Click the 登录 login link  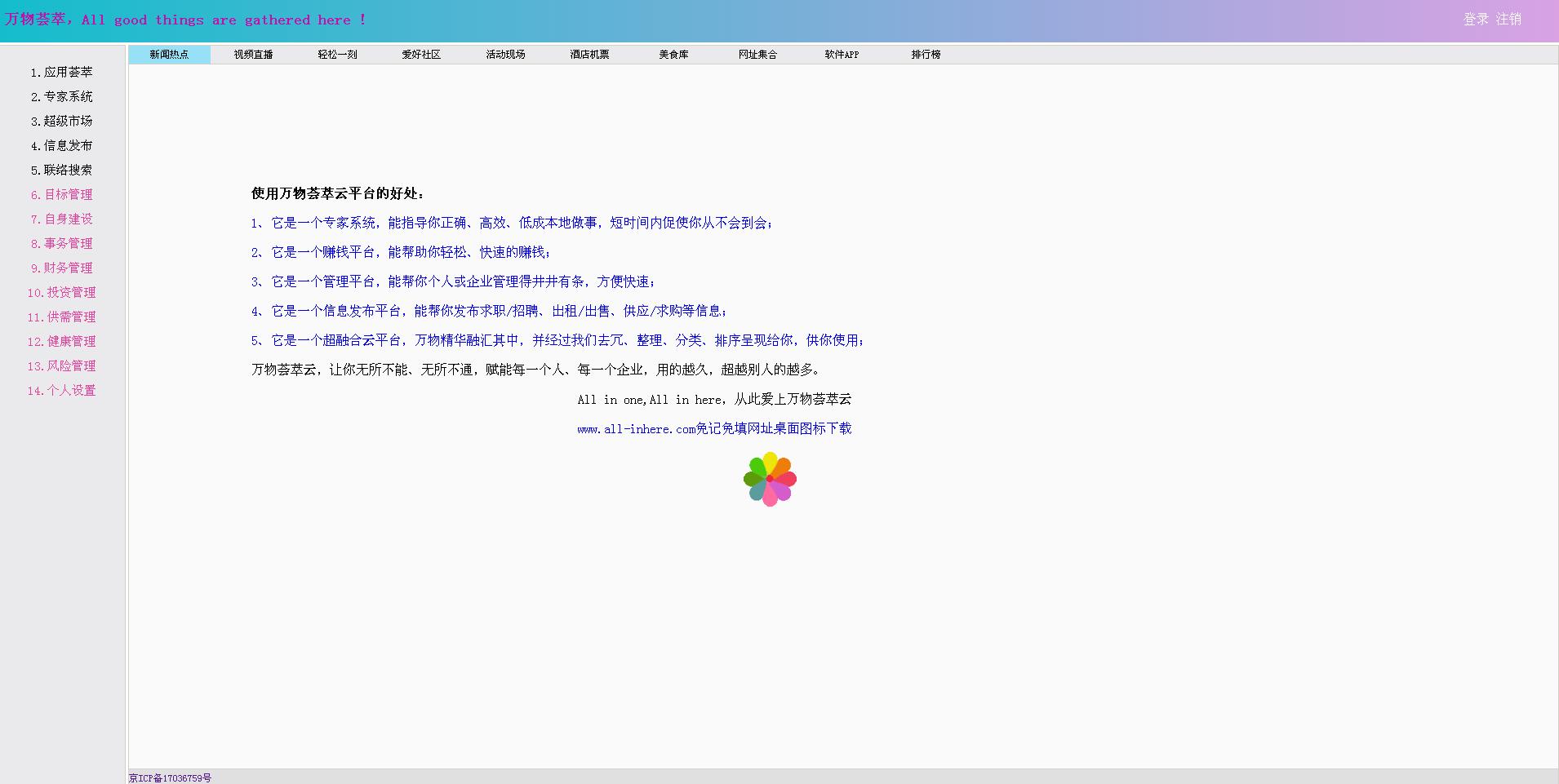(x=1476, y=19)
